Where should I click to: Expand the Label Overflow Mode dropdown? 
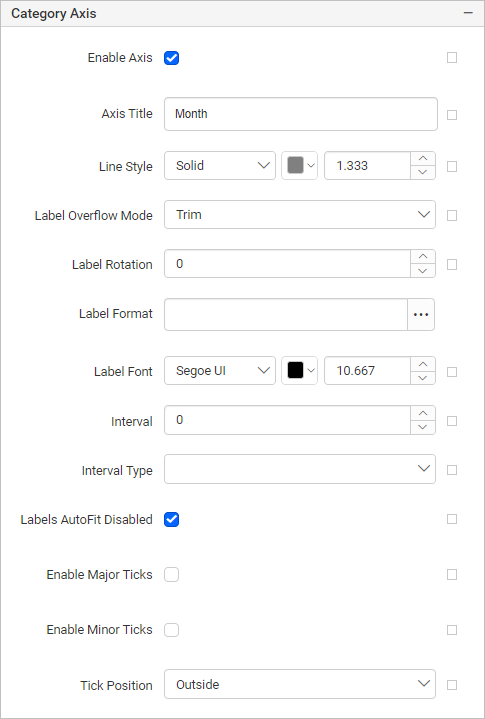point(300,215)
